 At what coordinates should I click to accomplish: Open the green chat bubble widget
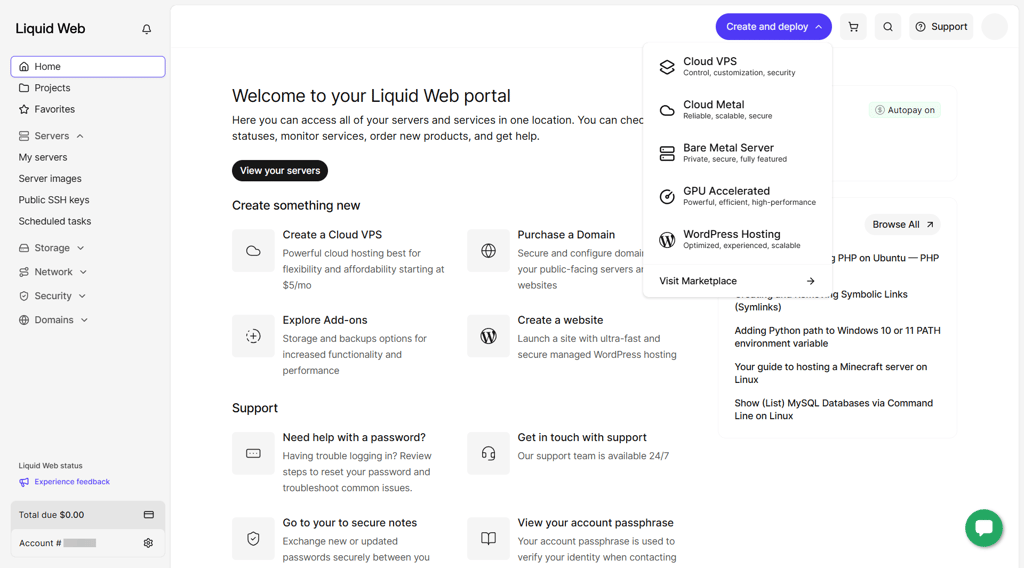pyautogui.click(x=984, y=528)
